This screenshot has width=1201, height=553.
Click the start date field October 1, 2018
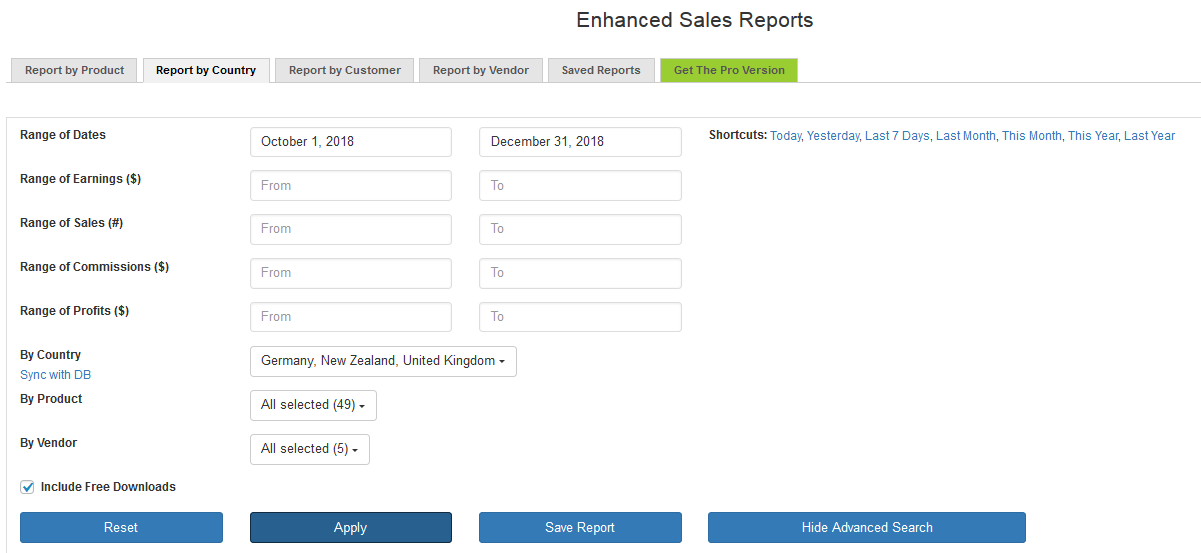tap(350, 142)
